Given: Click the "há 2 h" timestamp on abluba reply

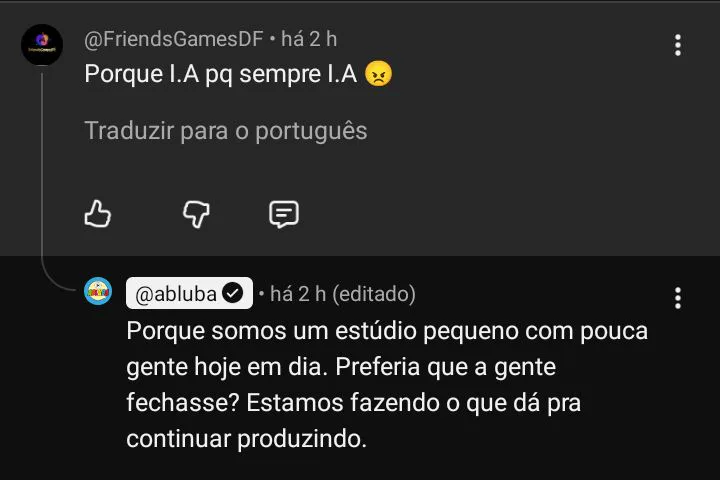Looking at the screenshot, I should [x=298, y=294].
